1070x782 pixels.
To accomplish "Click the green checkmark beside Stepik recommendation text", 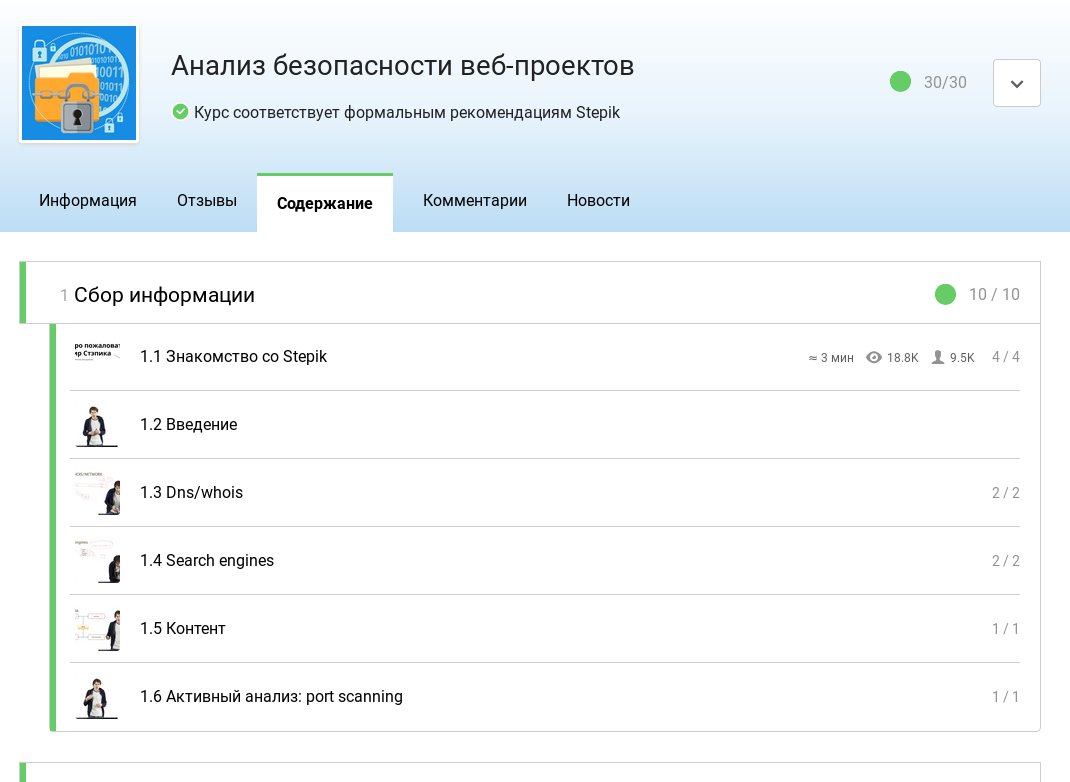I will (181, 112).
